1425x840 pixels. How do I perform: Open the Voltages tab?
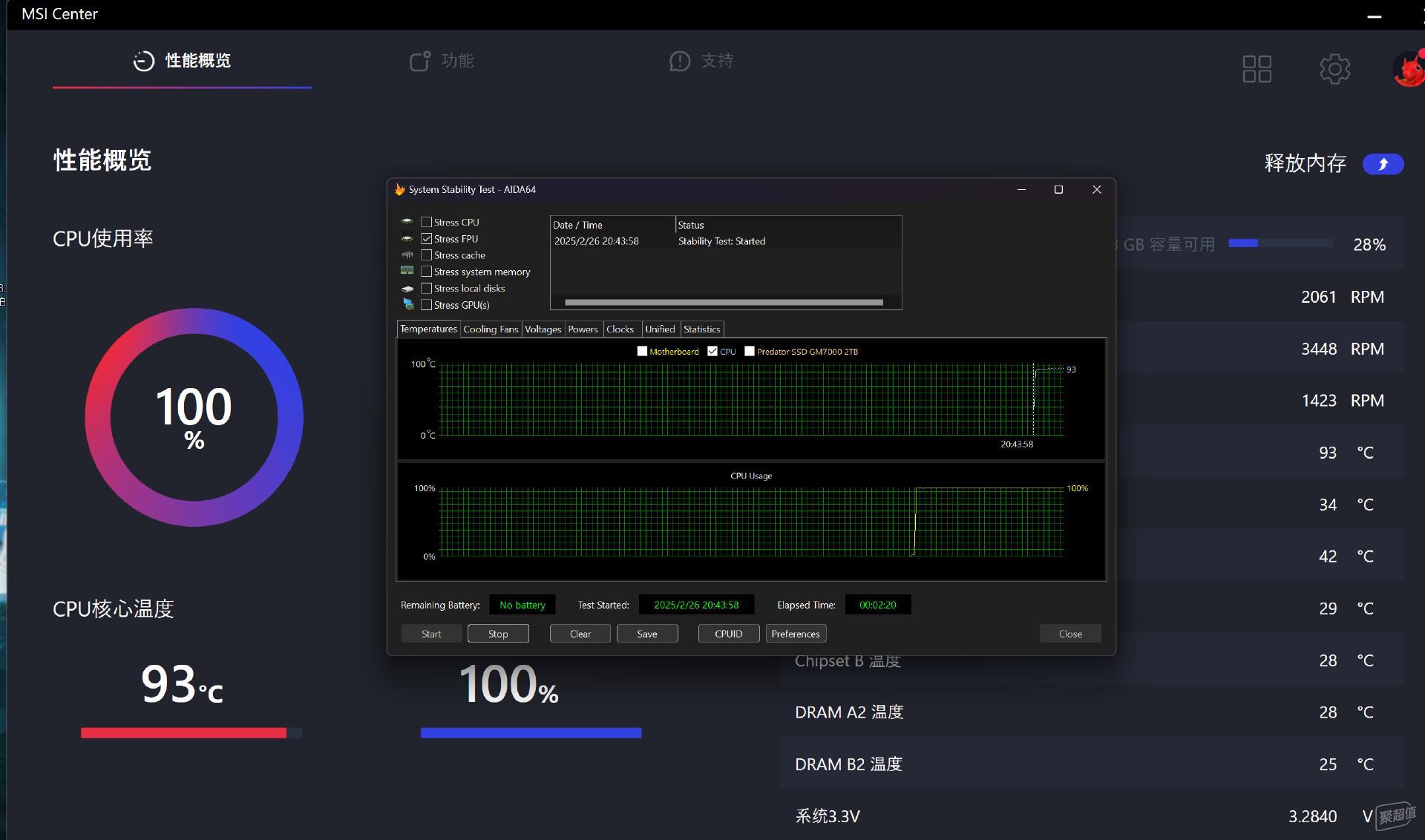click(x=543, y=329)
